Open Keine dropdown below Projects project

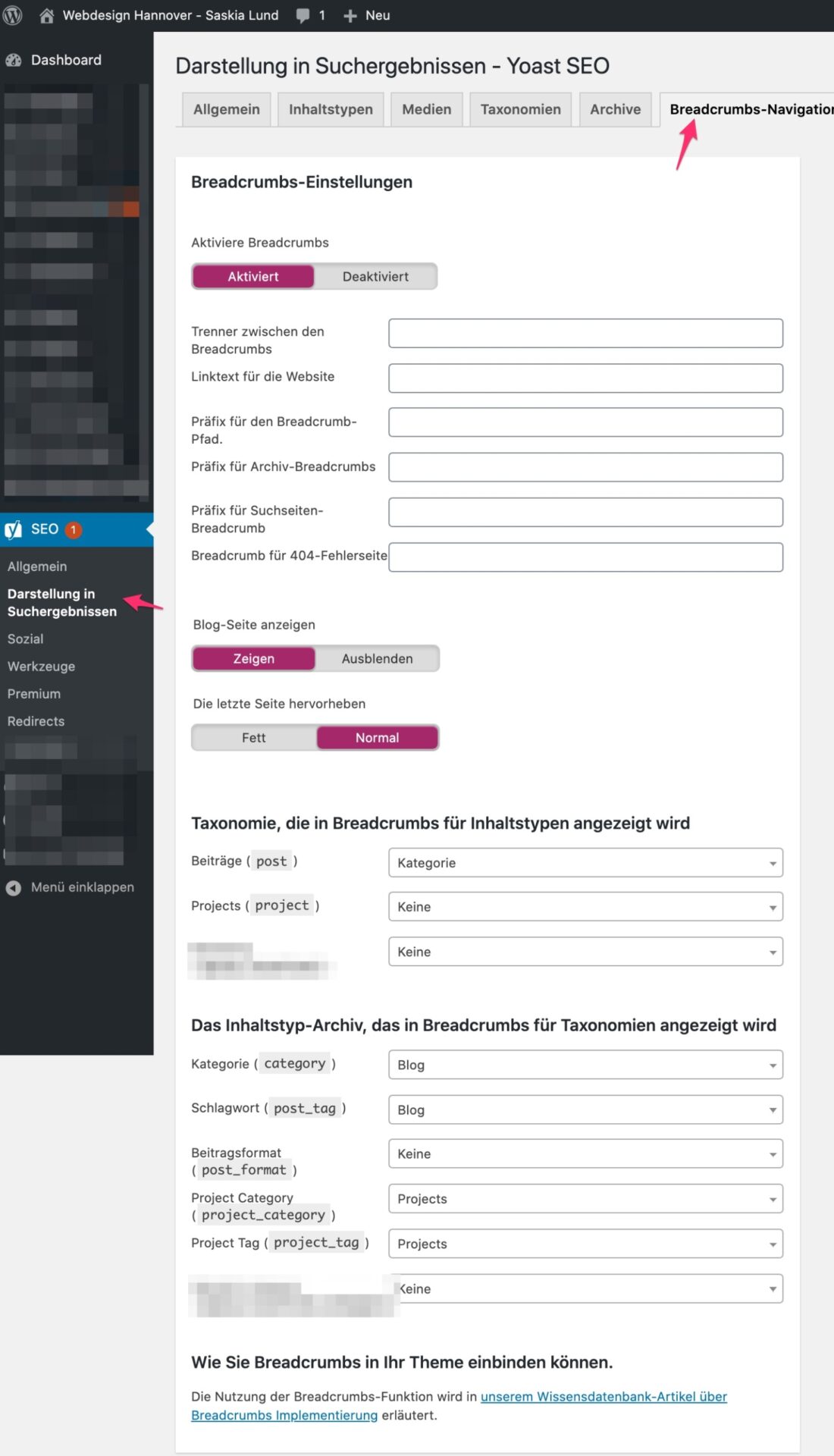tap(585, 952)
